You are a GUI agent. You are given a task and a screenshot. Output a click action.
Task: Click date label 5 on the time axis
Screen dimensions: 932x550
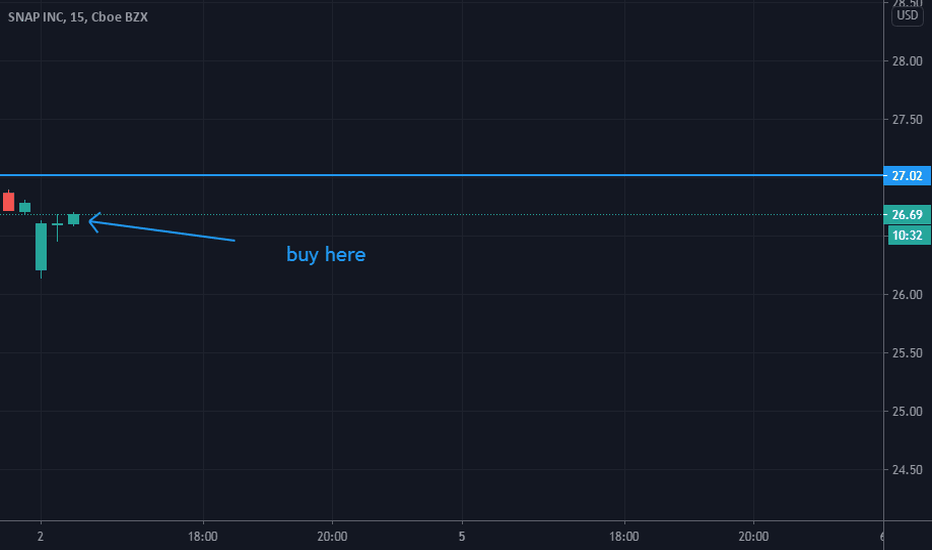[462, 536]
